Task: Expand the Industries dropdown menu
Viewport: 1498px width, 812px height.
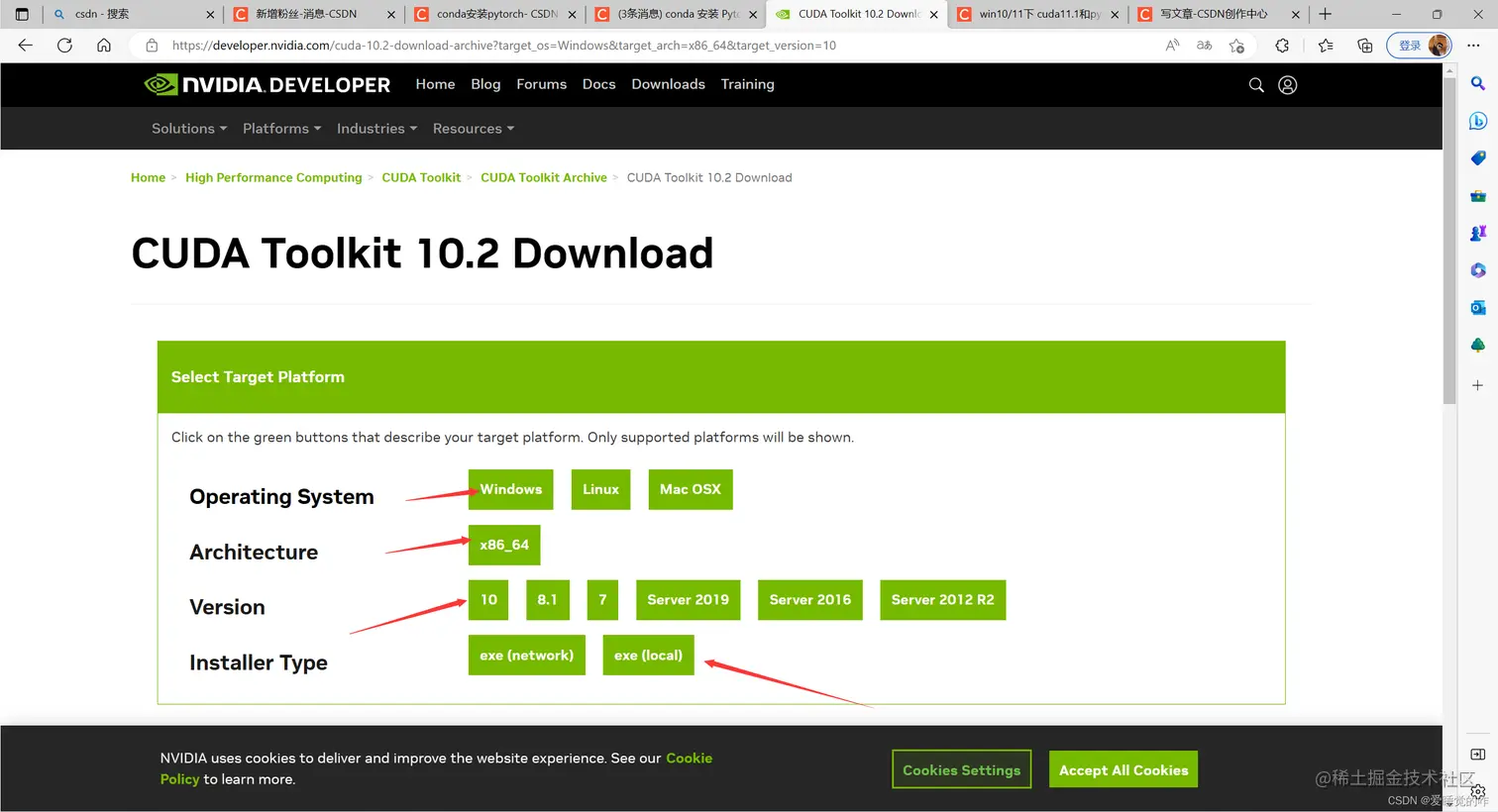Action: pyautogui.click(x=376, y=129)
